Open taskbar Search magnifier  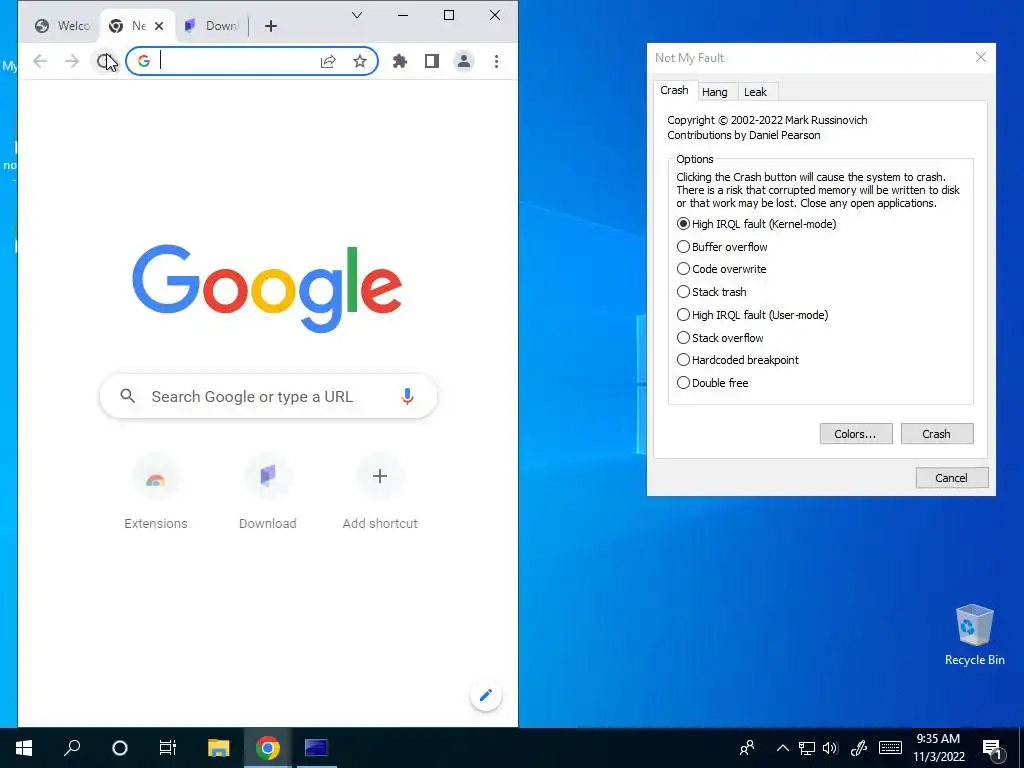[72, 748]
